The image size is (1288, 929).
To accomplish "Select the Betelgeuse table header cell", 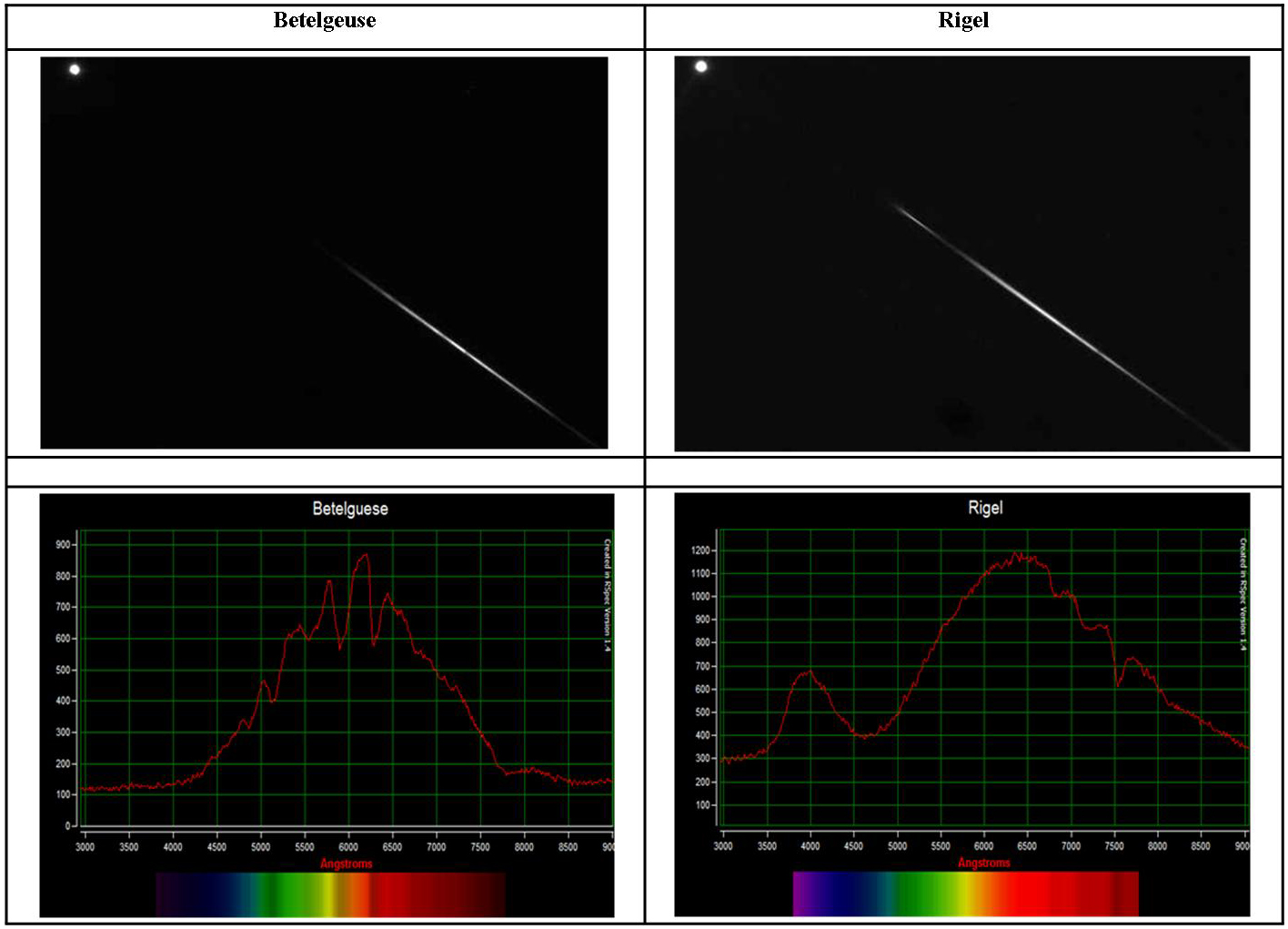I will [x=323, y=21].
